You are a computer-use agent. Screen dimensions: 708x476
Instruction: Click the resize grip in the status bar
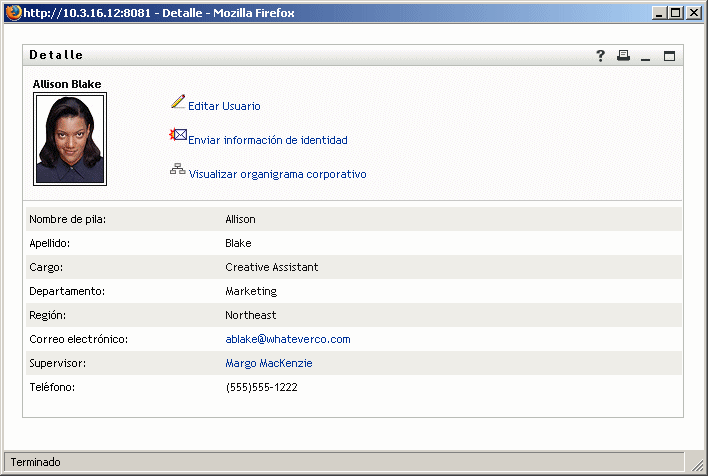point(696,463)
